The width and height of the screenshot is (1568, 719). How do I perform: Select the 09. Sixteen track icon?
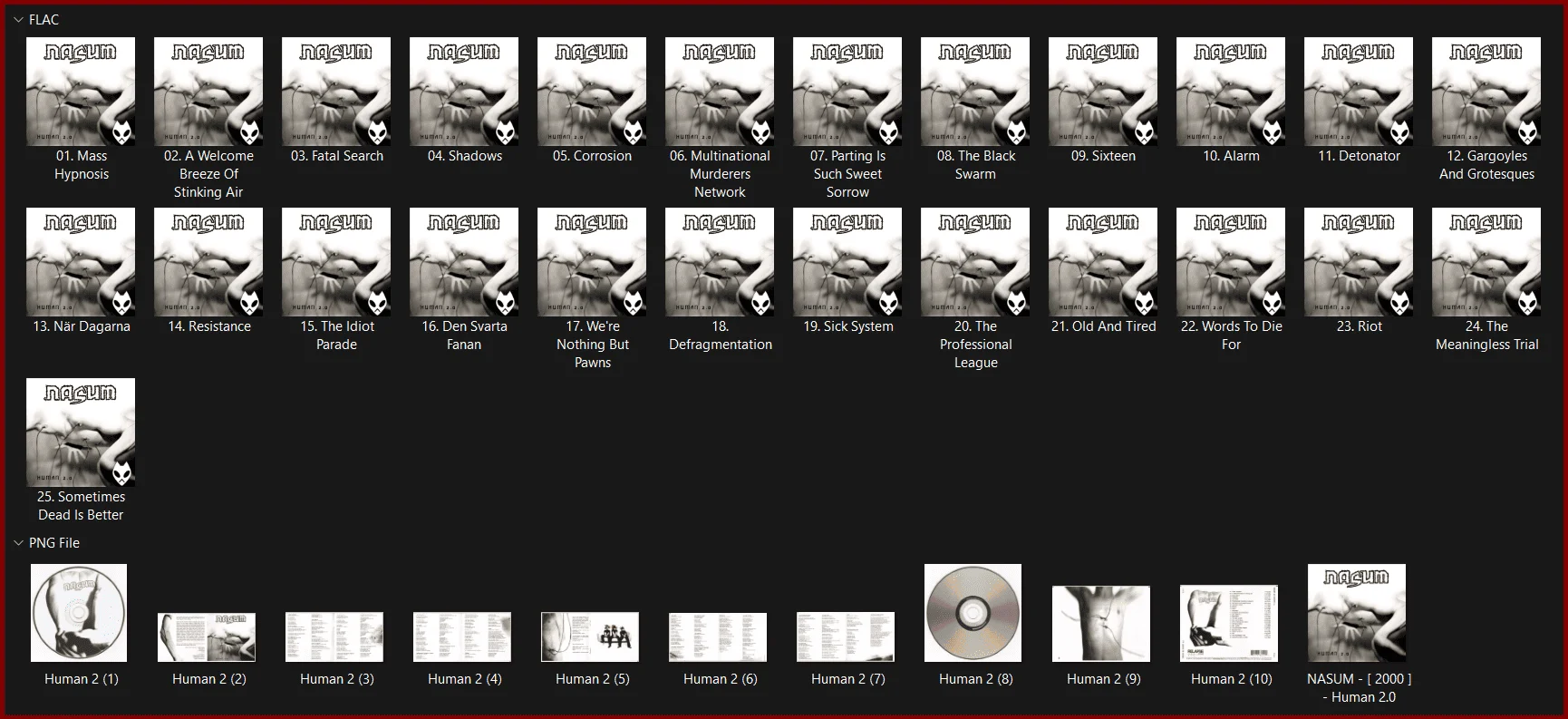(1103, 92)
